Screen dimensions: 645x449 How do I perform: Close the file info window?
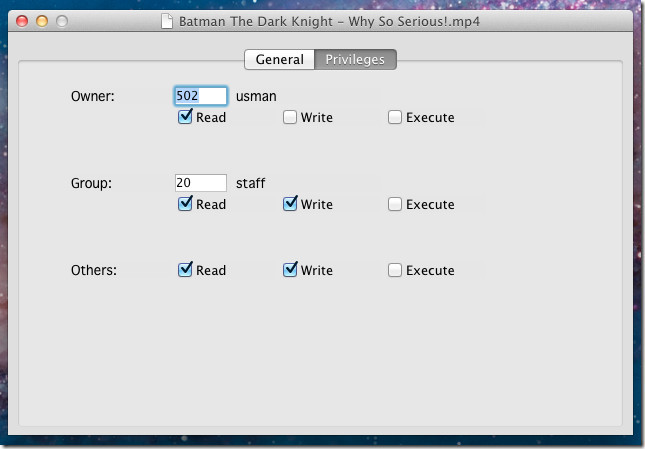point(22,21)
